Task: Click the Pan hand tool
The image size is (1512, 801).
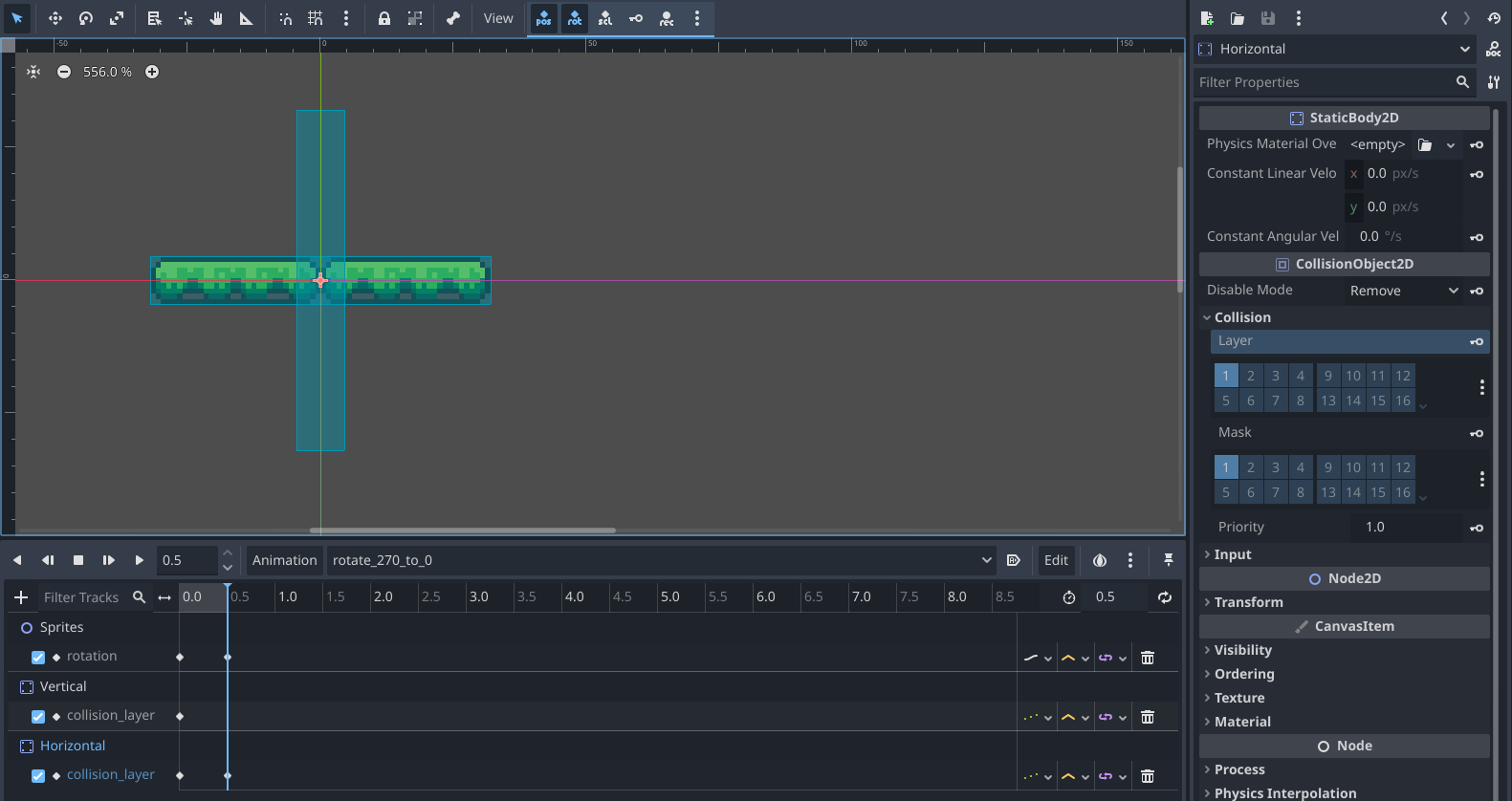Action: 216,18
